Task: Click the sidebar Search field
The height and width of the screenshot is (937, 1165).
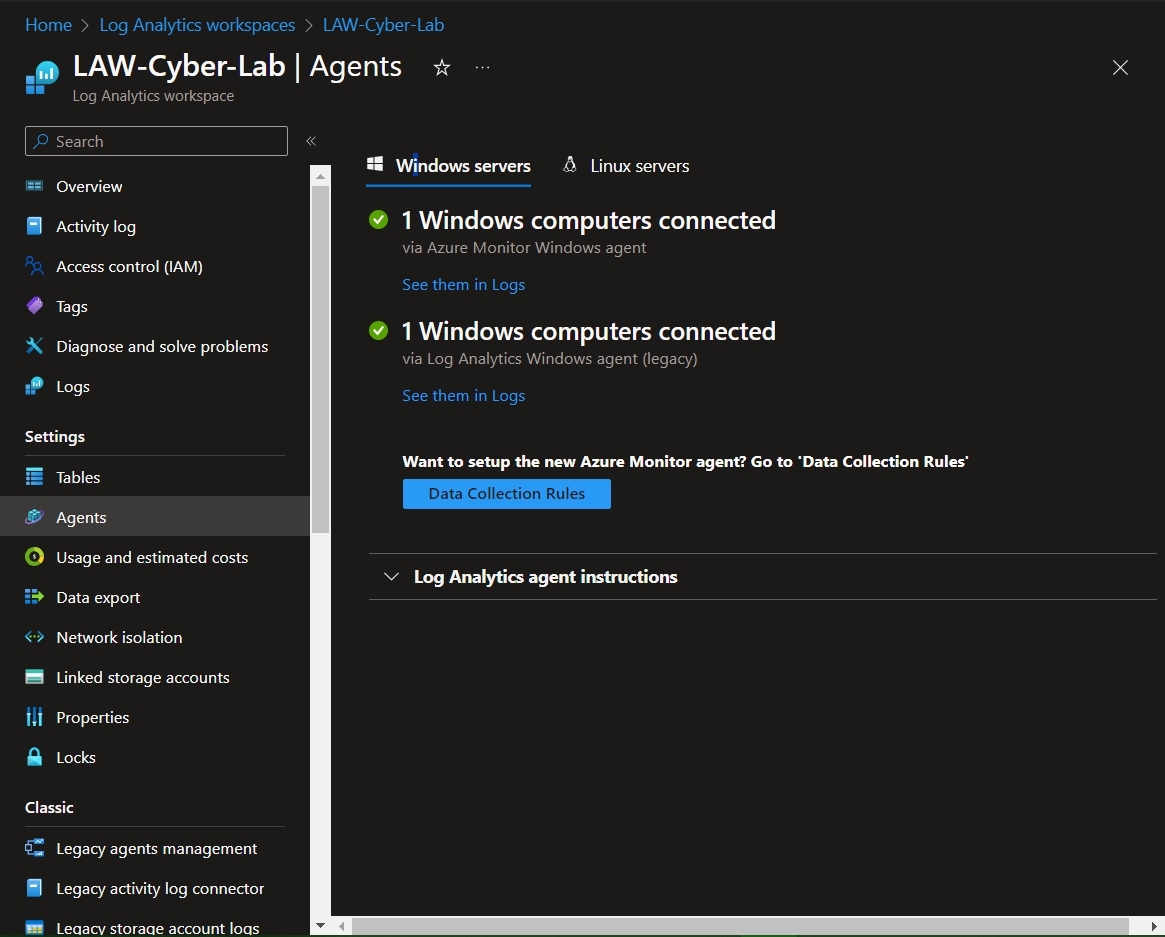Action: 156,141
